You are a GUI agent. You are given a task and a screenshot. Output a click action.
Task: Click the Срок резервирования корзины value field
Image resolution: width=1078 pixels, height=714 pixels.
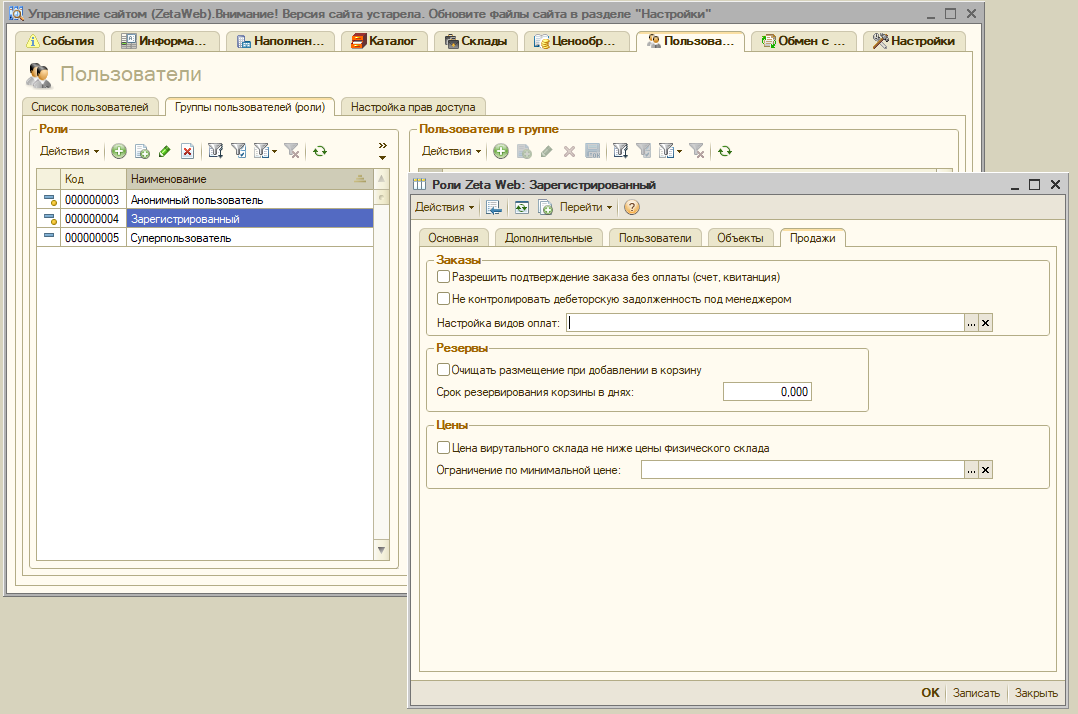(x=767, y=392)
